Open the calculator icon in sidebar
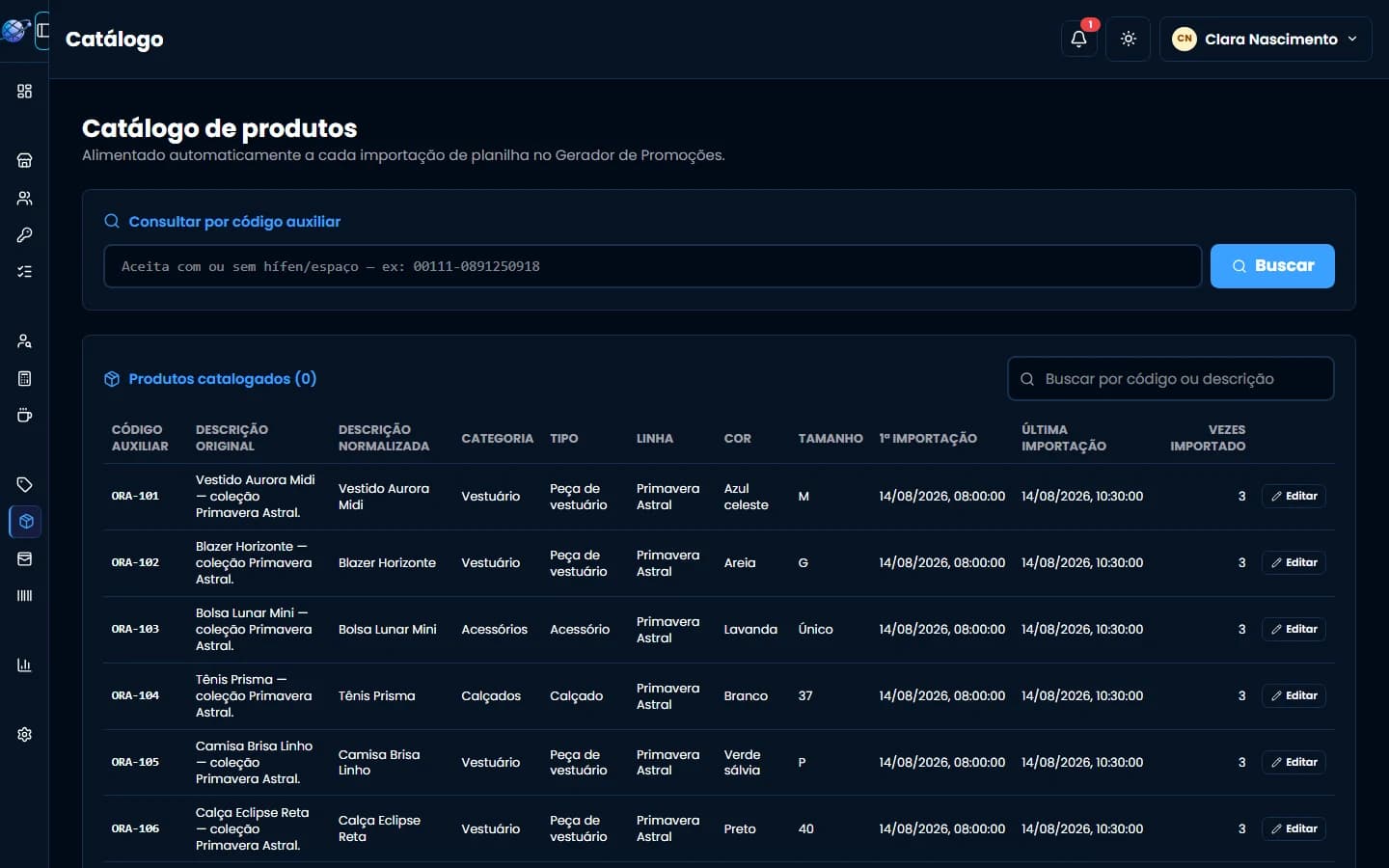 coord(25,378)
